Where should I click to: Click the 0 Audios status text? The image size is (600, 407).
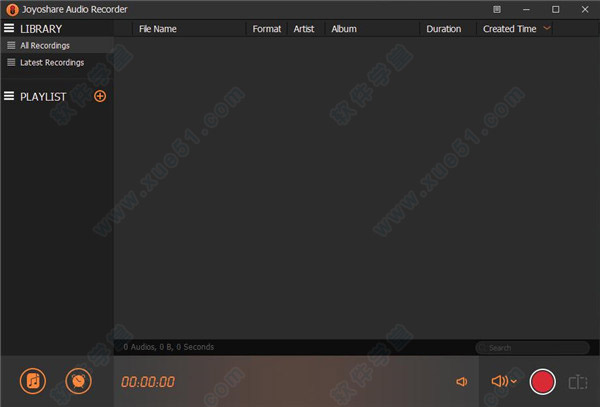169,347
